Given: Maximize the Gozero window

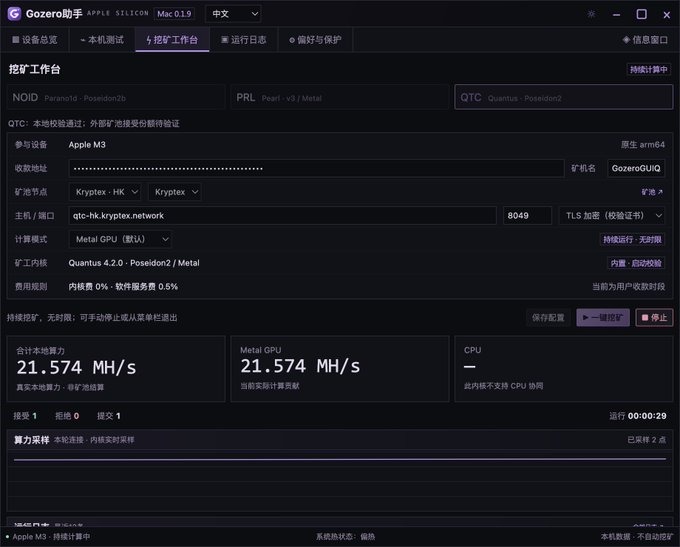Looking at the screenshot, I should click(641, 14).
